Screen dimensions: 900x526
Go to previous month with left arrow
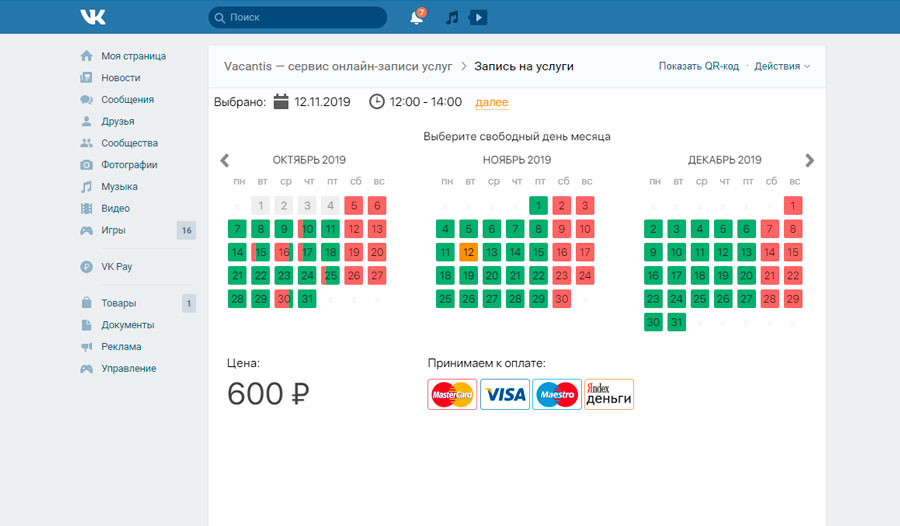225,160
